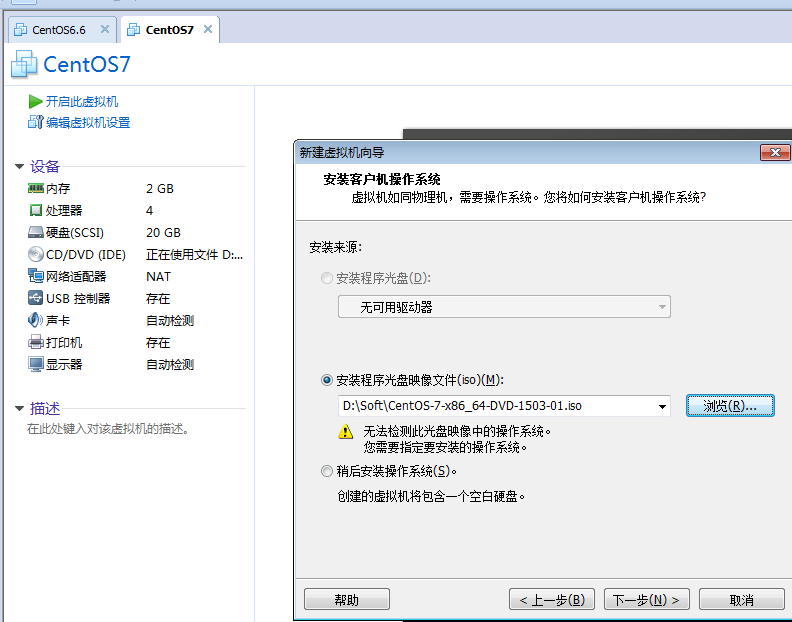The height and width of the screenshot is (622, 792).
Task: Click the edit virtual machine settings wrench icon
Action: click(x=35, y=122)
